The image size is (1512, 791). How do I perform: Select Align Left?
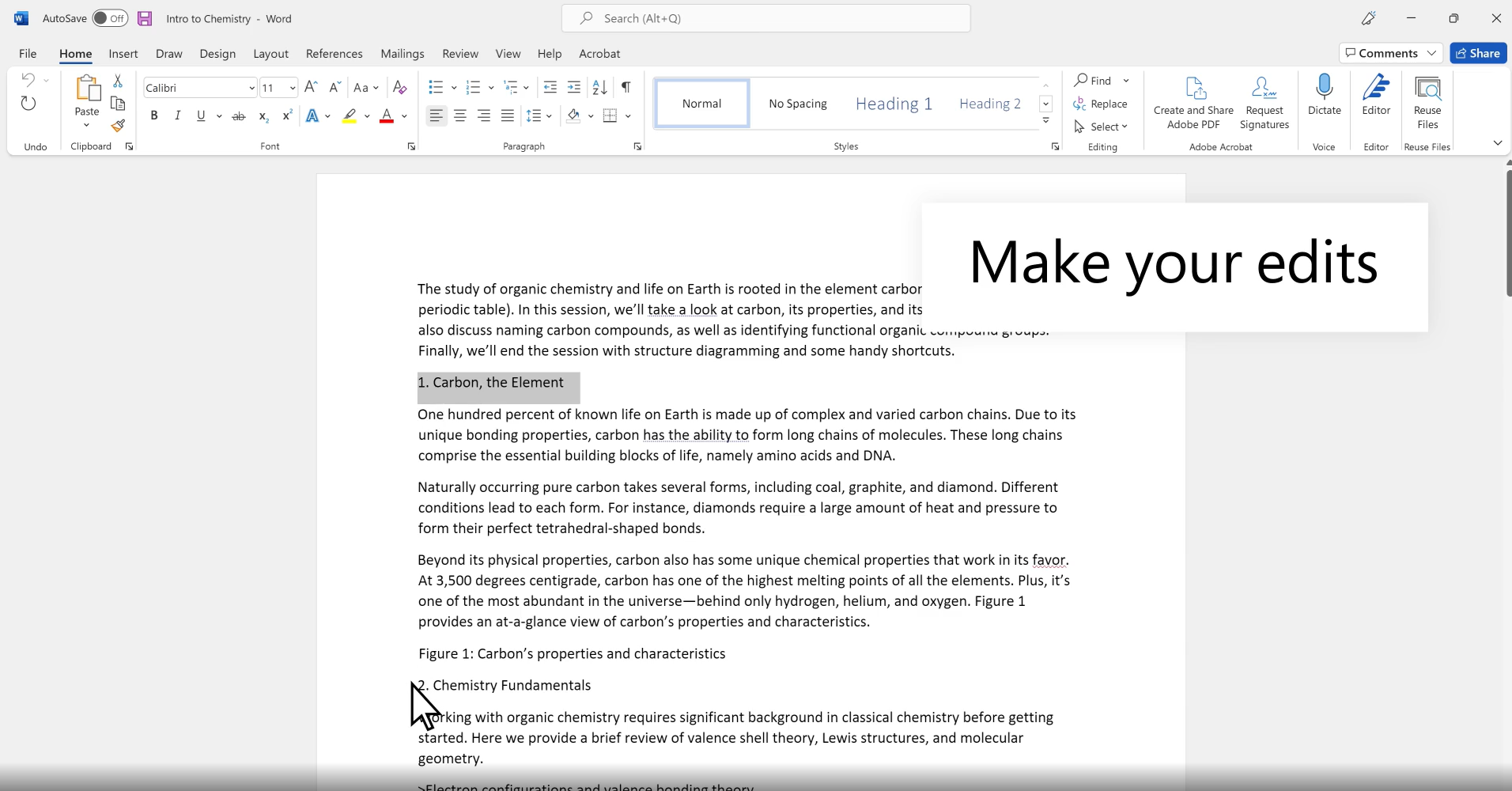pyautogui.click(x=436, y=116)
